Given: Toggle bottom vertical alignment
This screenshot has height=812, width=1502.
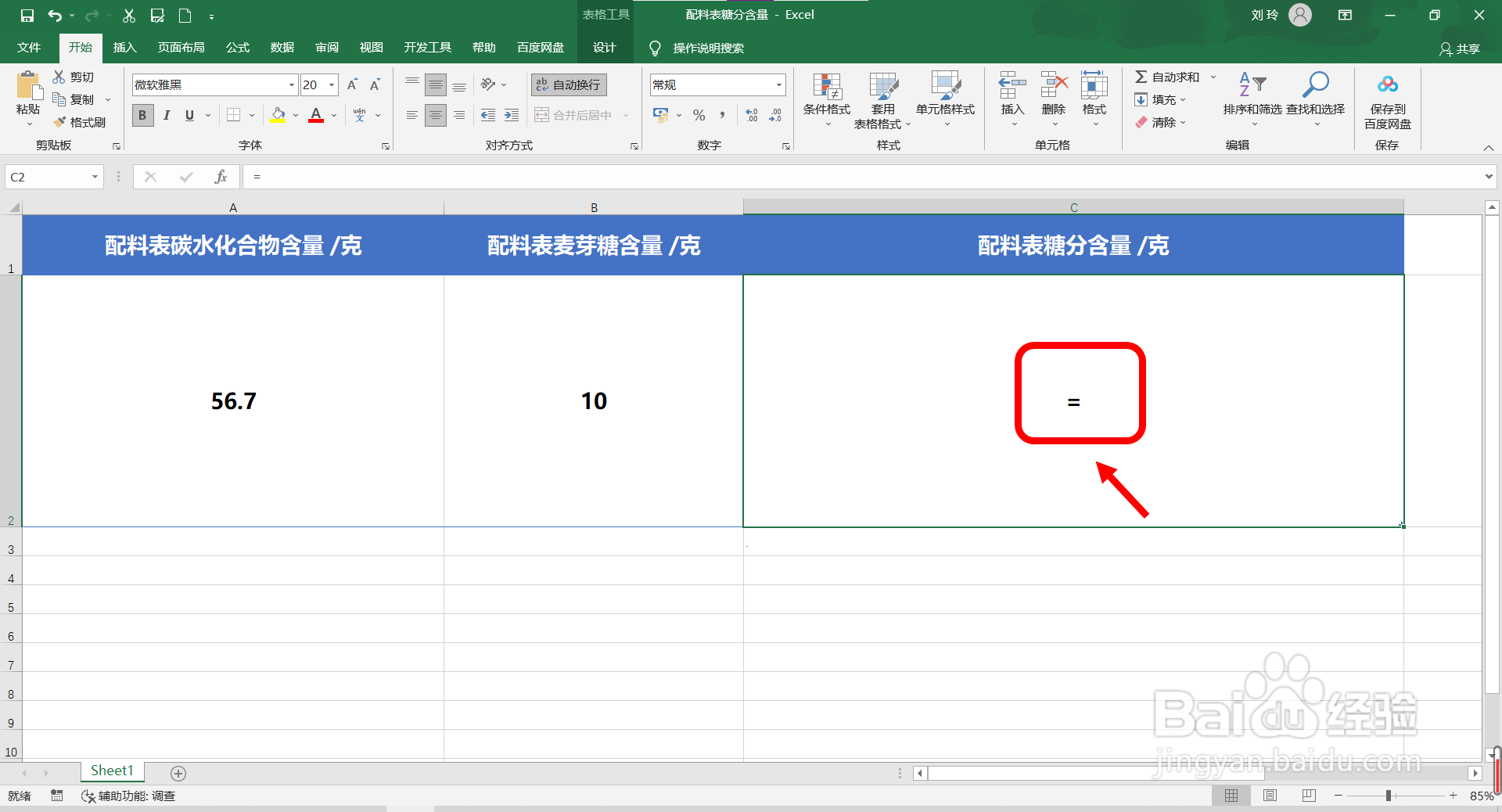Looking at the screenshot, I should (x=459, y=84).
